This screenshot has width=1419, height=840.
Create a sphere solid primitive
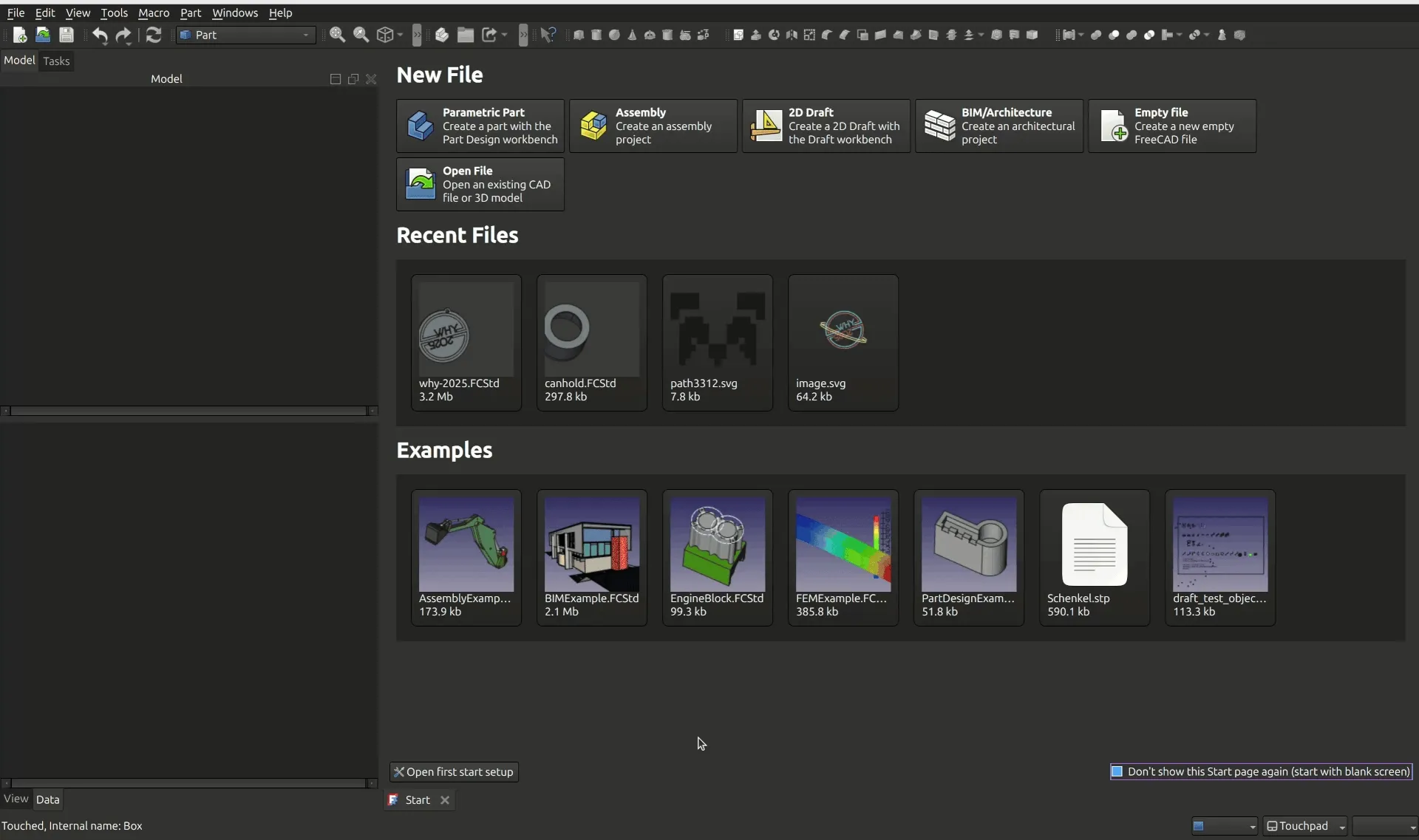[x=614, y=35]
